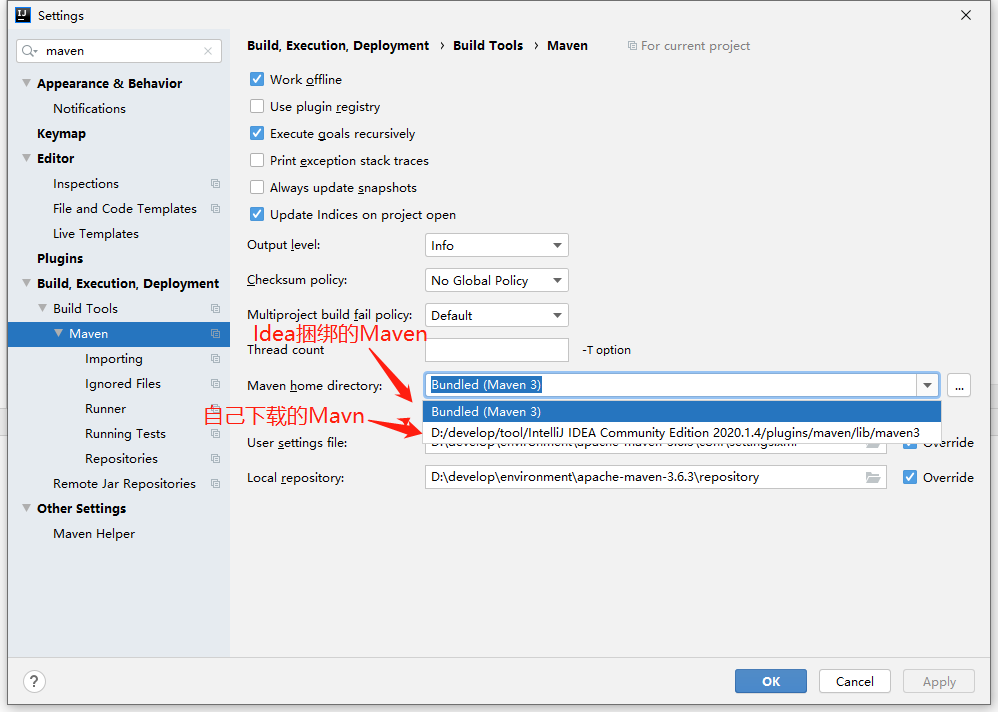The image size is (998, 712).
Task: Open Plugins settings page
Action: tap(60, 258)
